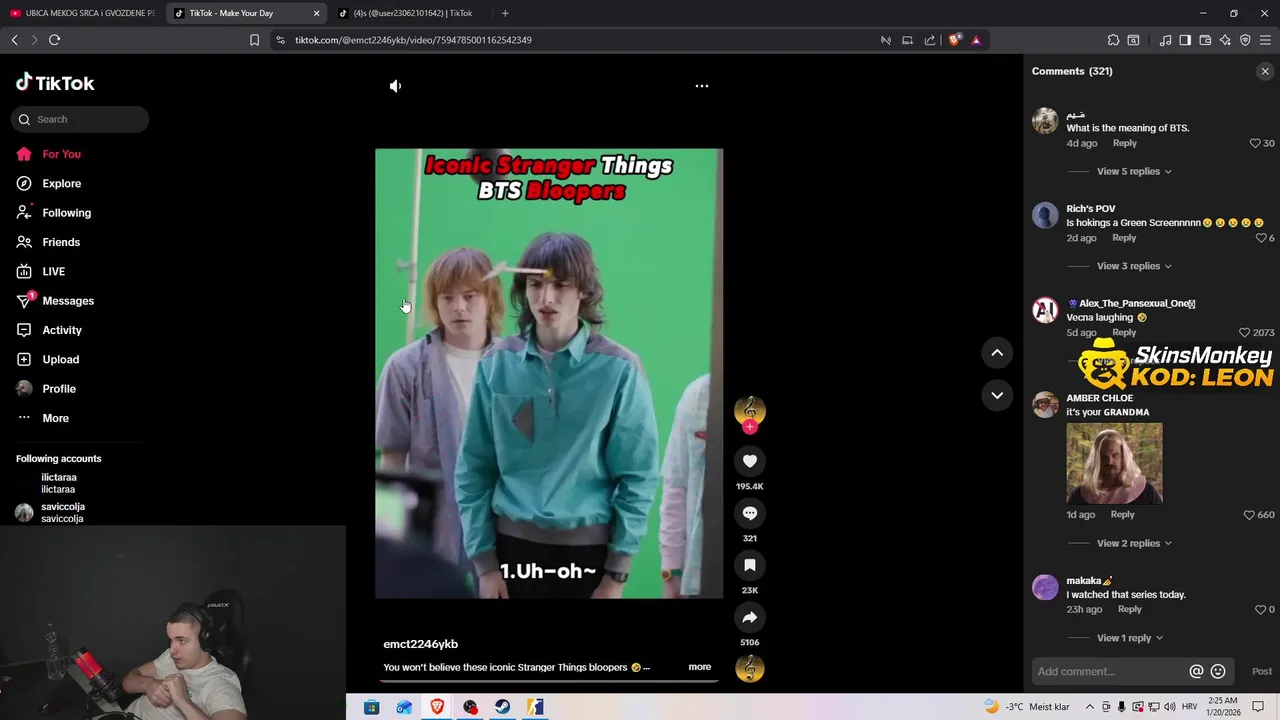Viewport: 1280px width, 720px height.
Task: Reply to the 'meaning of BTS' comment
Action: point(1124,143)
